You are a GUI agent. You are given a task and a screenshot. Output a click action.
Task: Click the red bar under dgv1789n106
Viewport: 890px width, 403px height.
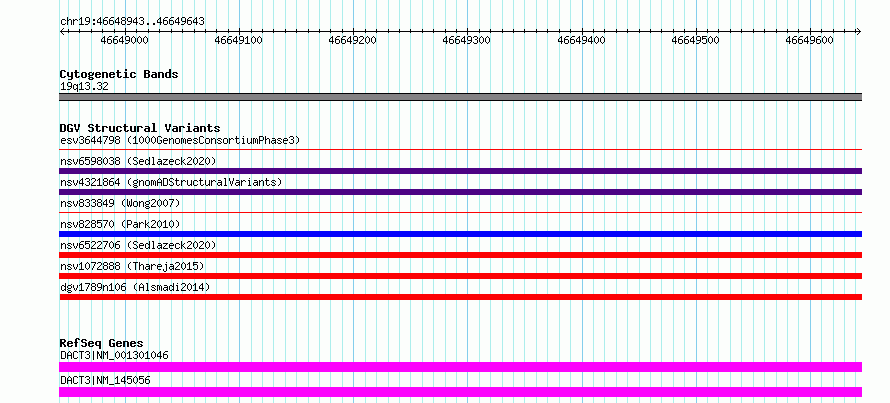[x=461, y=297]
